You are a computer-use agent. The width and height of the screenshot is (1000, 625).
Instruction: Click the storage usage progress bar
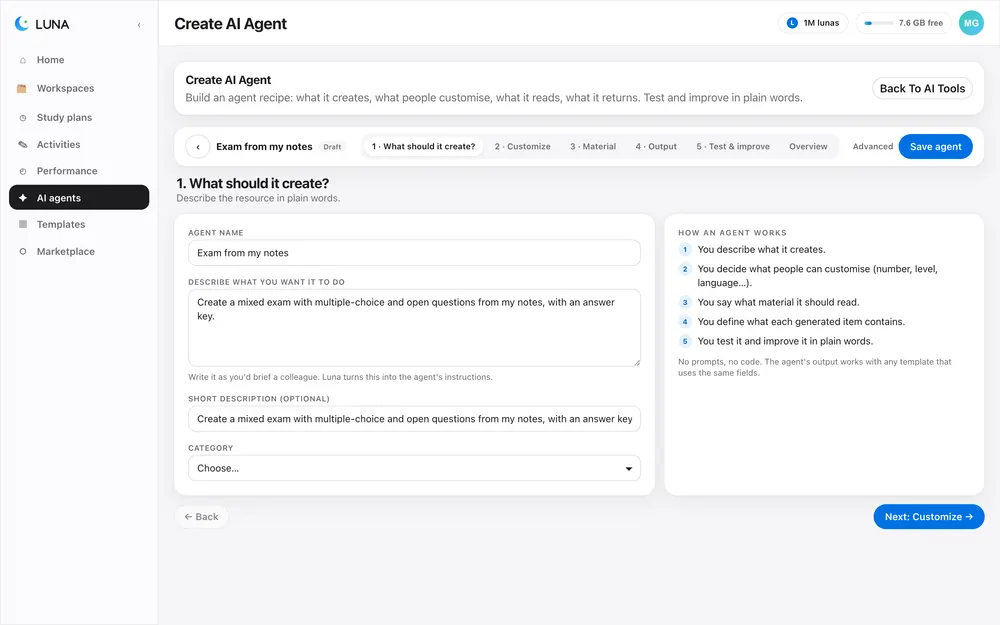click(x=878, y=23)
